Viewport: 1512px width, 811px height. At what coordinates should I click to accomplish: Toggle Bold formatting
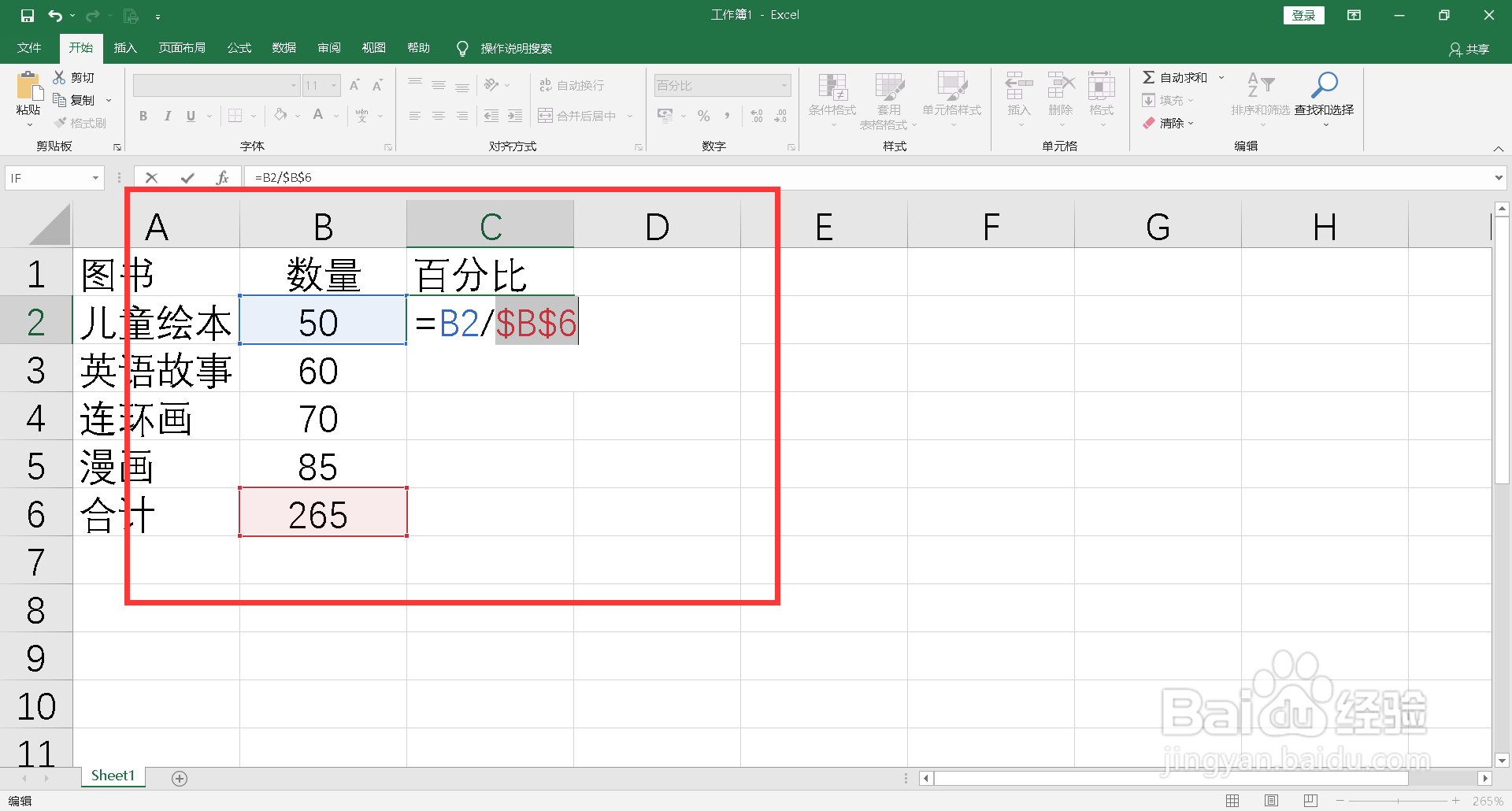(x=143, y=116)
